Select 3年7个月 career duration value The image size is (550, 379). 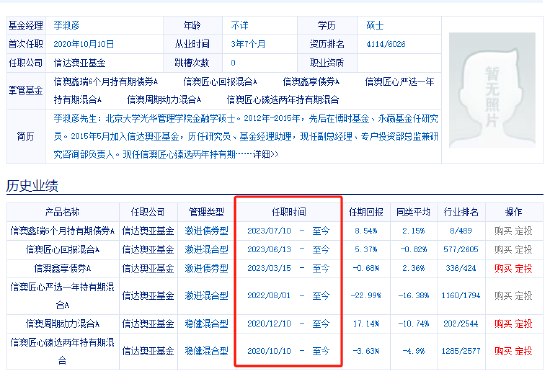[248, 44]
